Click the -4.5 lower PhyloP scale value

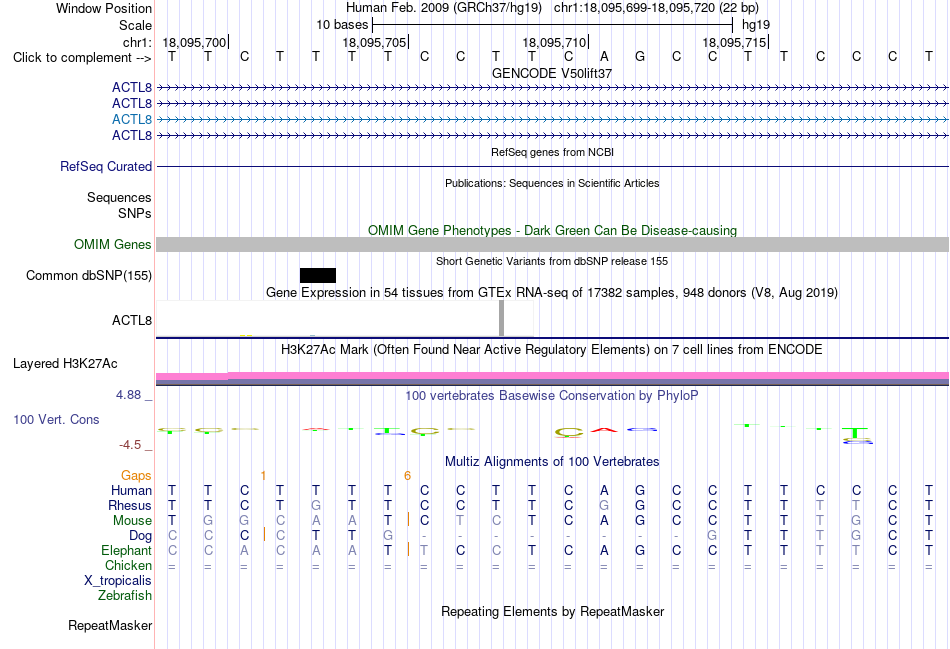click(130, 445)
